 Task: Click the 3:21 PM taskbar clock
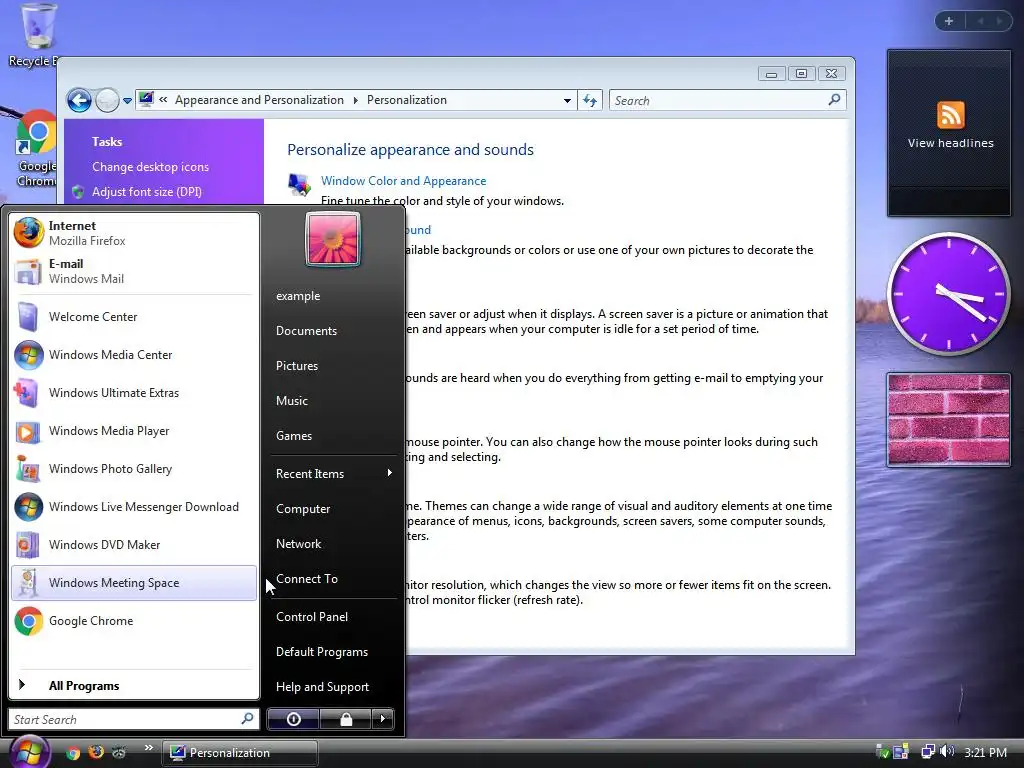985,752
